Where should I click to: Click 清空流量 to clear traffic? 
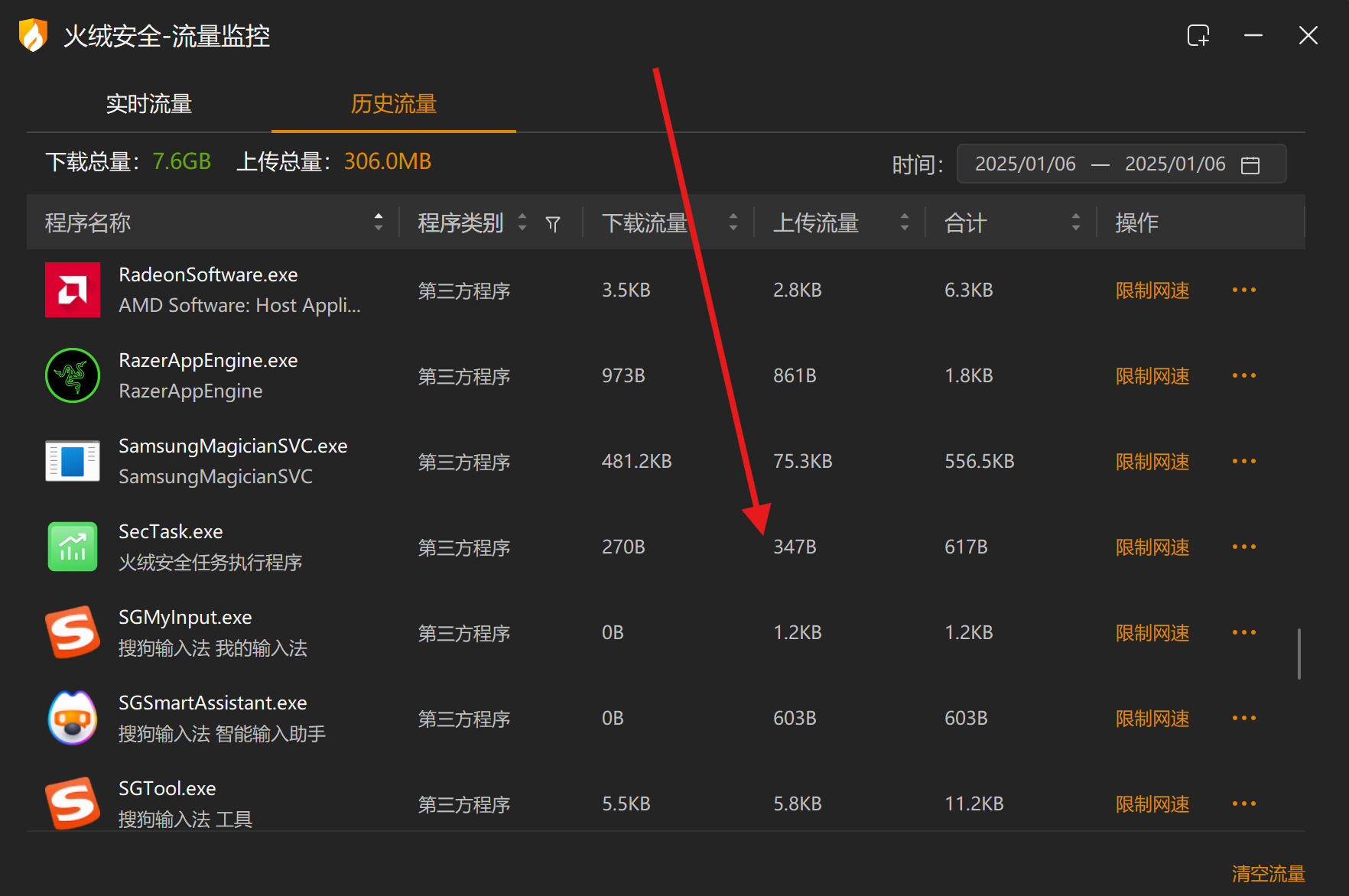[1268, 873]
